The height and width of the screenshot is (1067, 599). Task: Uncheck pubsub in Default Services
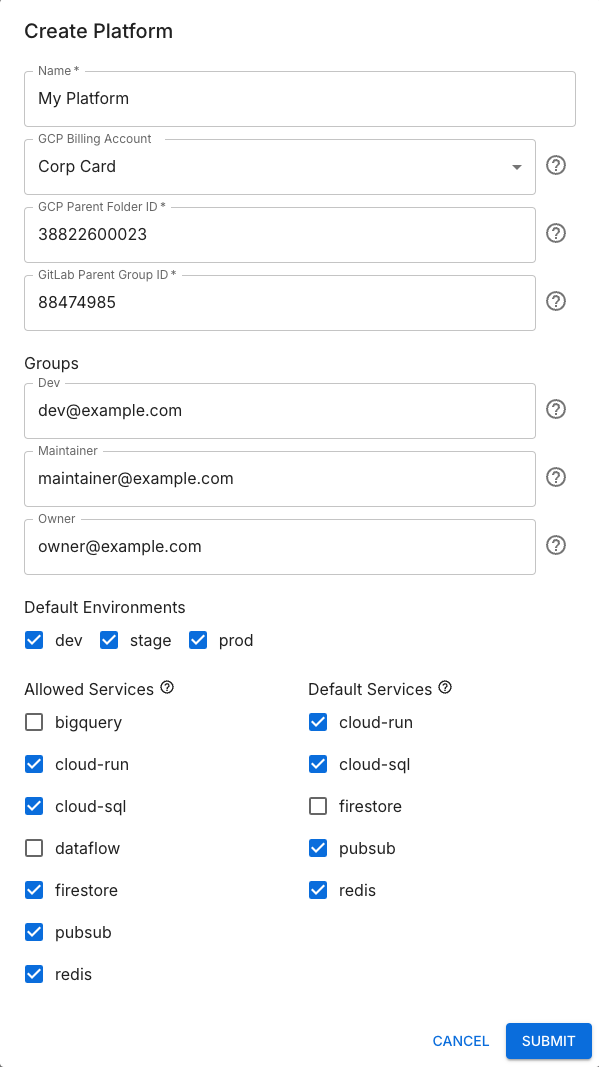pos(317,848)
